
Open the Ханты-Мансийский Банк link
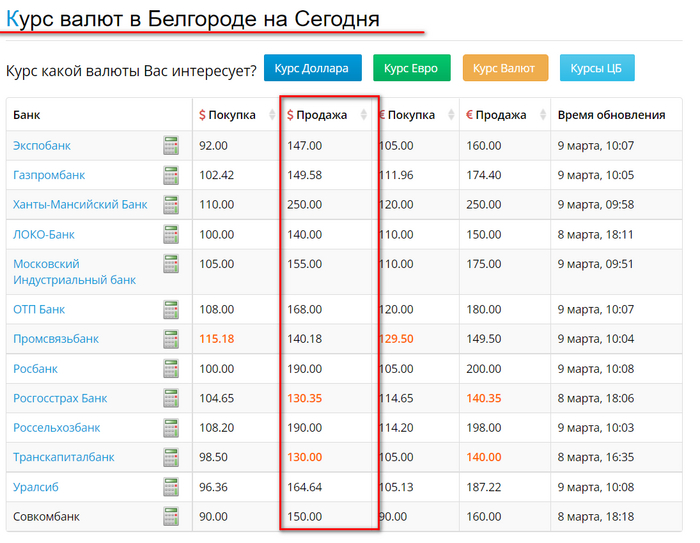(80, 205)
